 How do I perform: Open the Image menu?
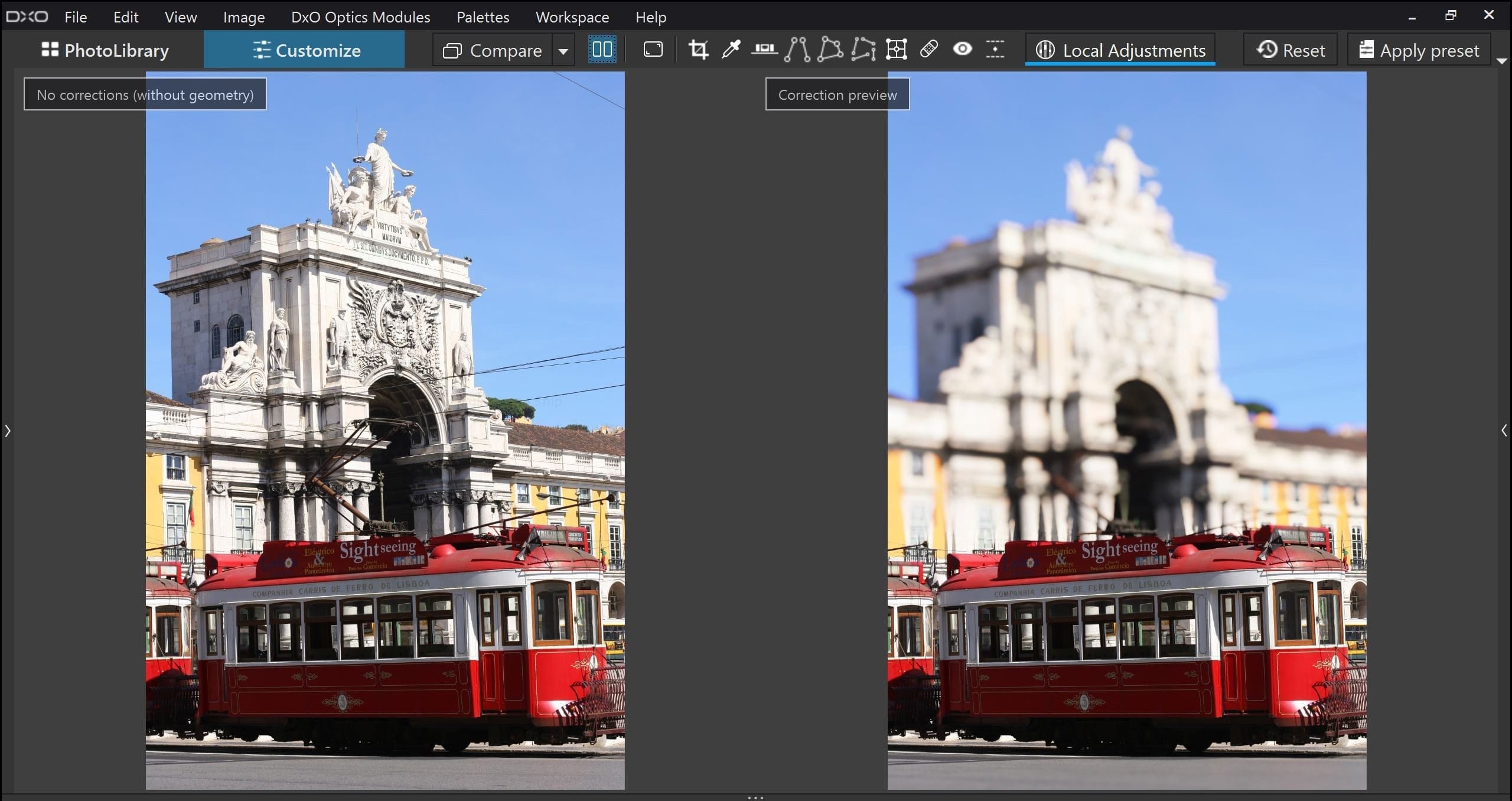click(244, 17)
